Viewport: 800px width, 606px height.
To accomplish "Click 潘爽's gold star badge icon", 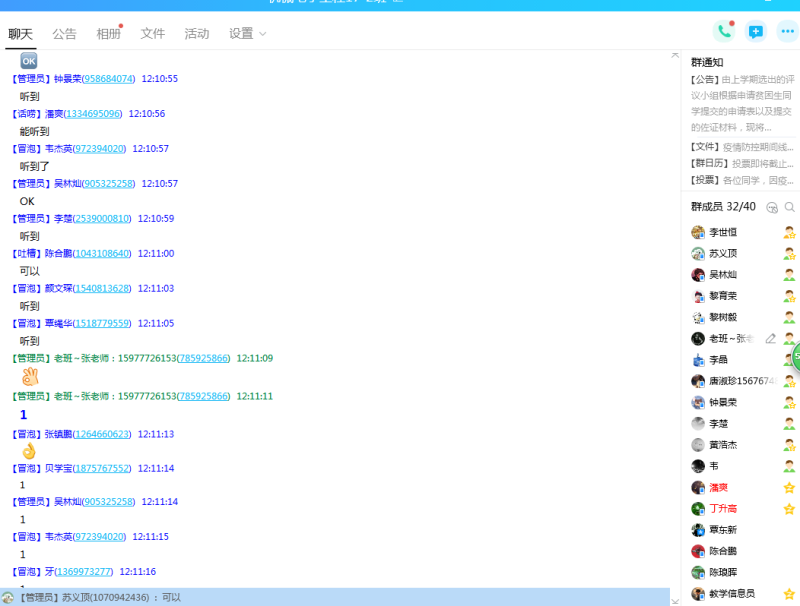I will pyautogui.click(x=789, y=488).
